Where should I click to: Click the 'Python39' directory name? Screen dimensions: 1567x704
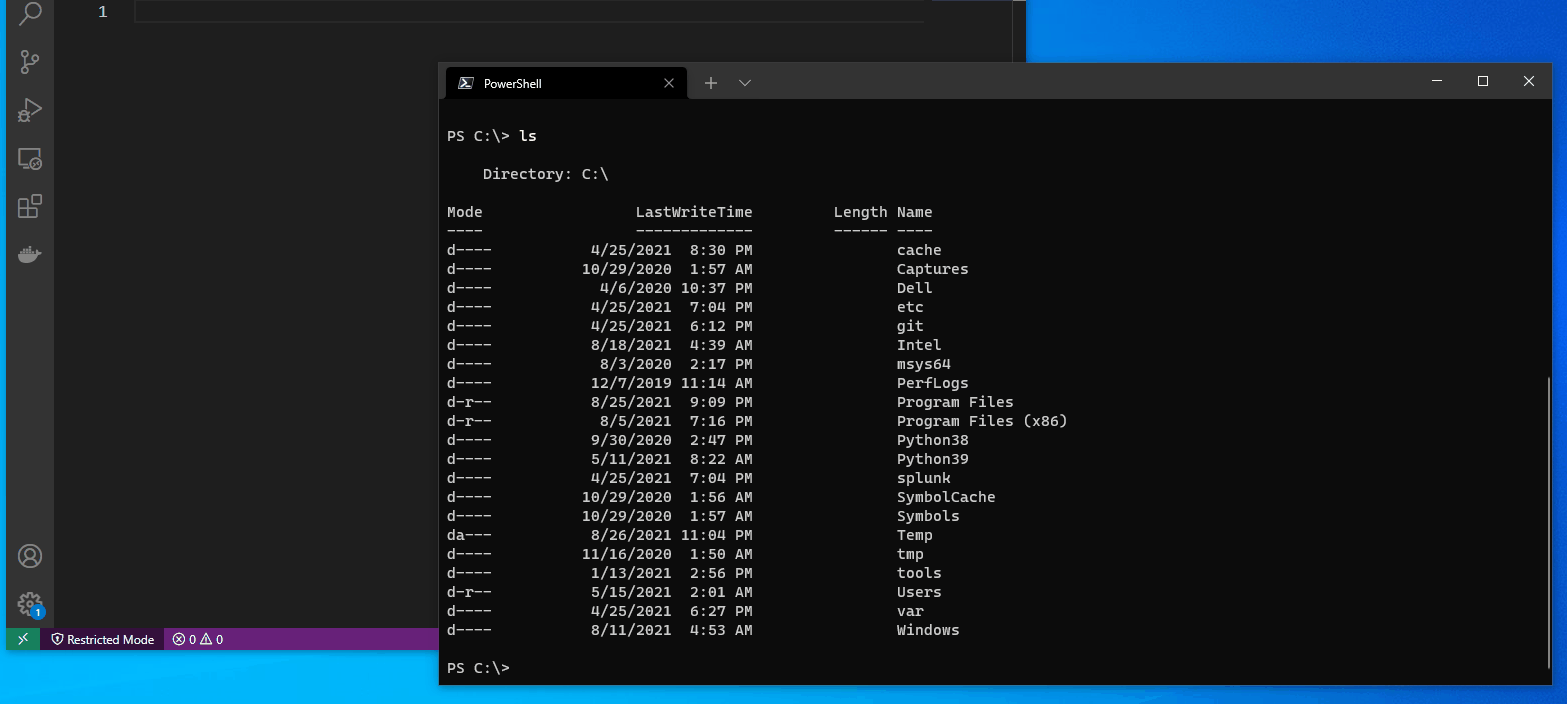pos(933,459)
